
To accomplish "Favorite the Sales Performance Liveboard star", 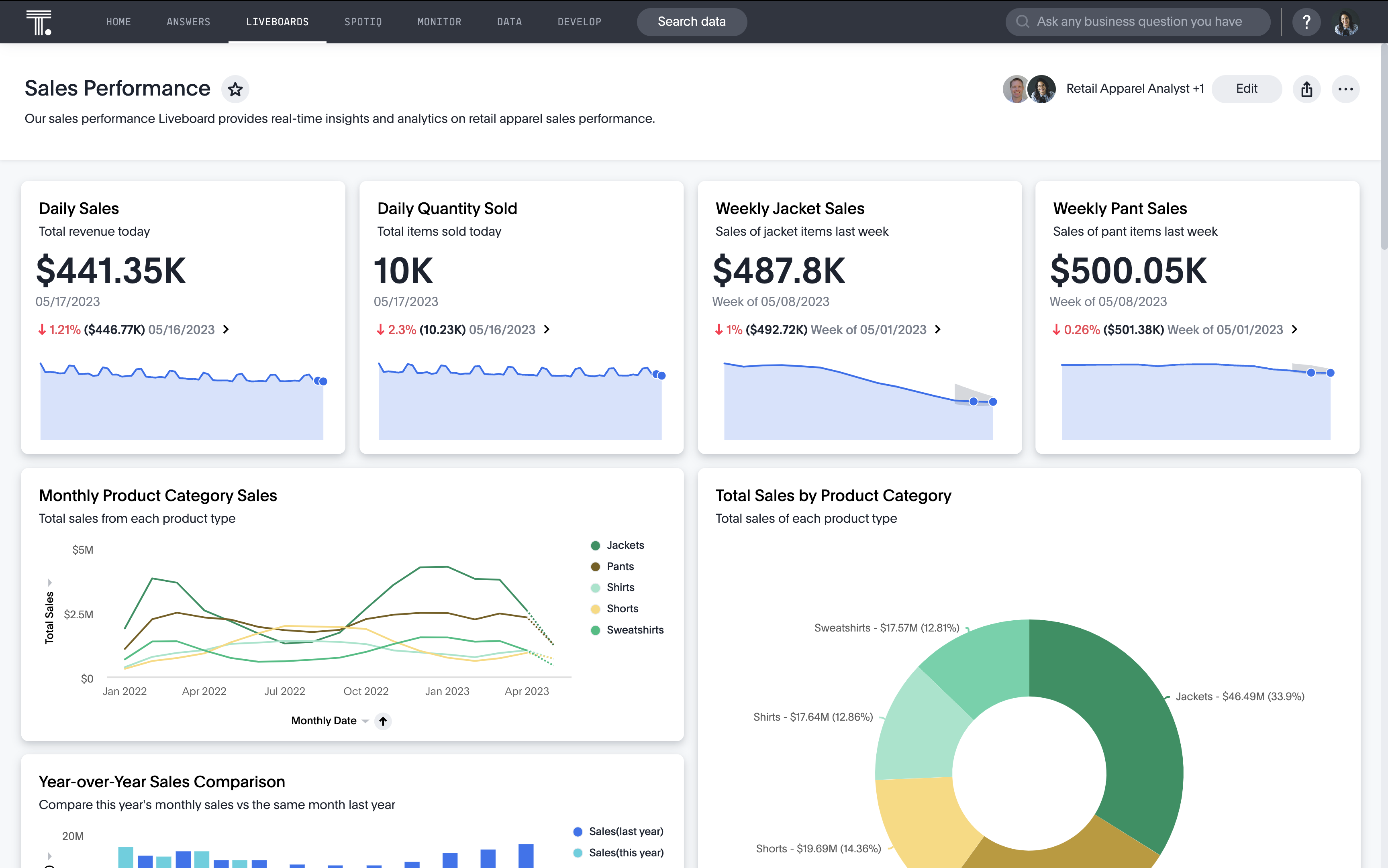I will pyautogui.click(x=235, y=90).
